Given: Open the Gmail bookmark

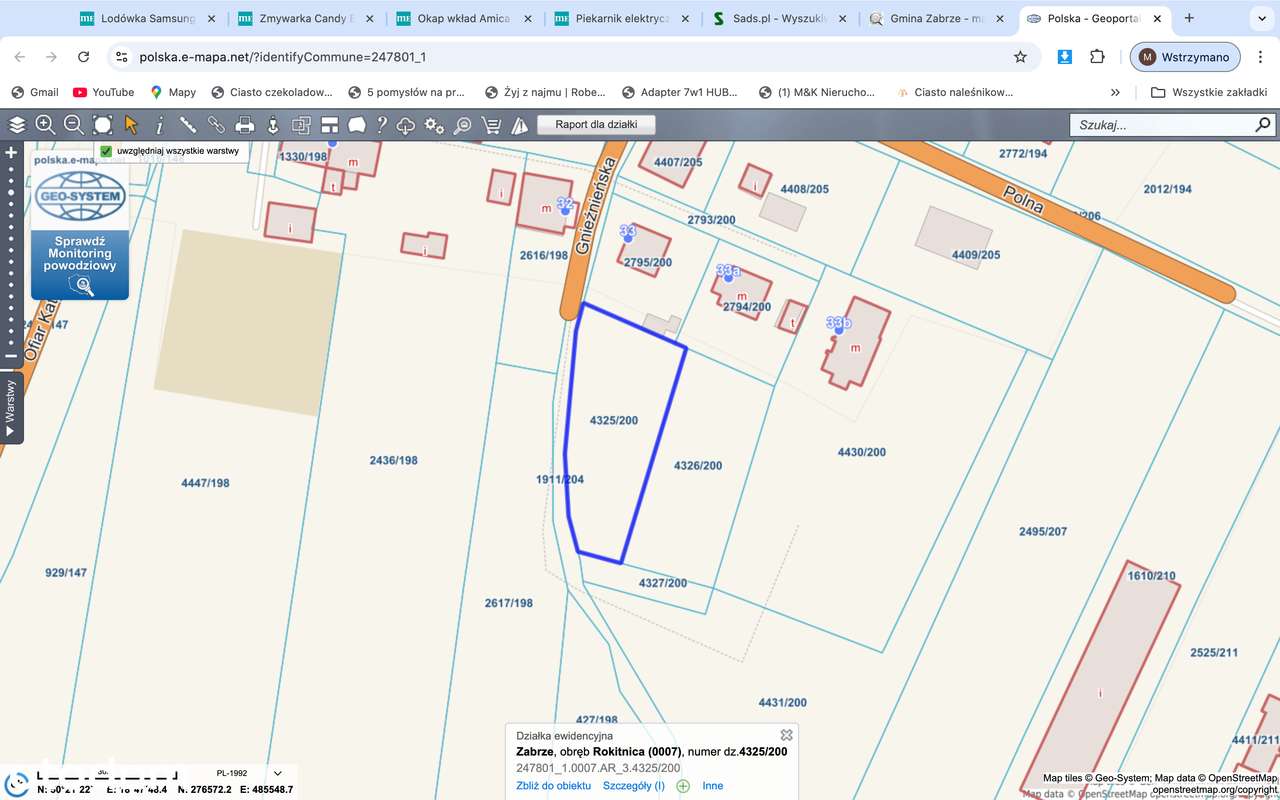Looking at the screenshot, I should click(x=35, y=92).
